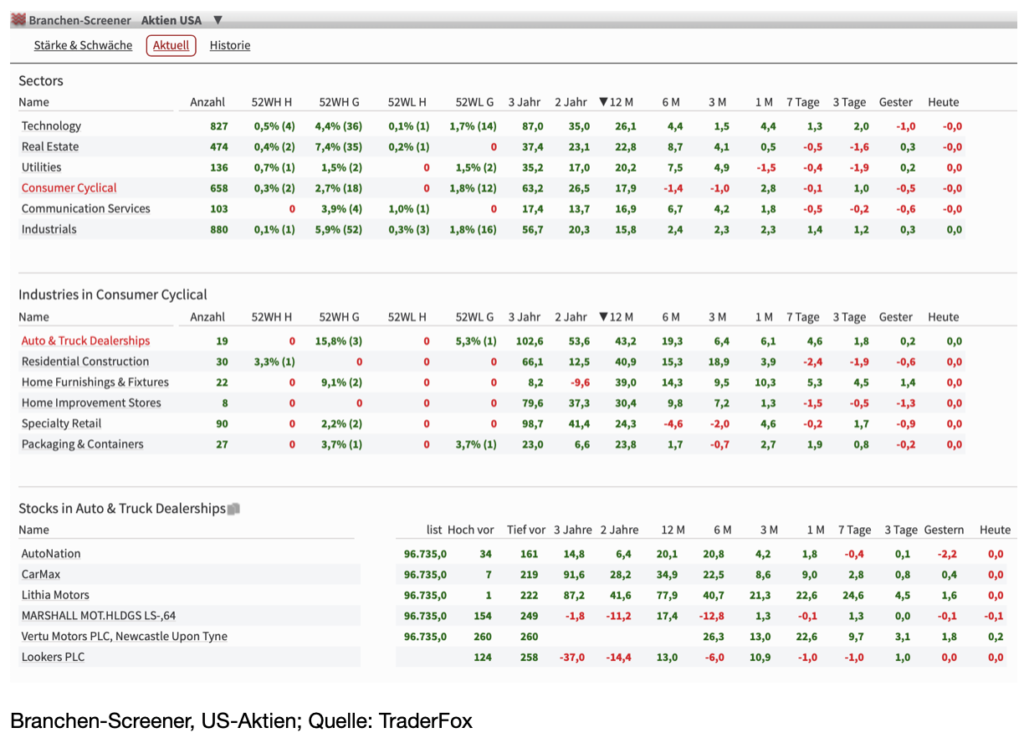Viewport: 1024px width, 738px height.
Task: Sort Sectors table by Anzahl column
Action: click(x=207, y=102)
